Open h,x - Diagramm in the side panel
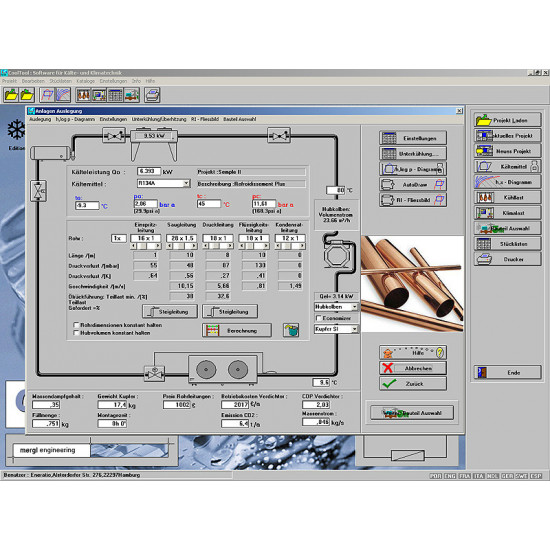 click(x=507, y=182)
